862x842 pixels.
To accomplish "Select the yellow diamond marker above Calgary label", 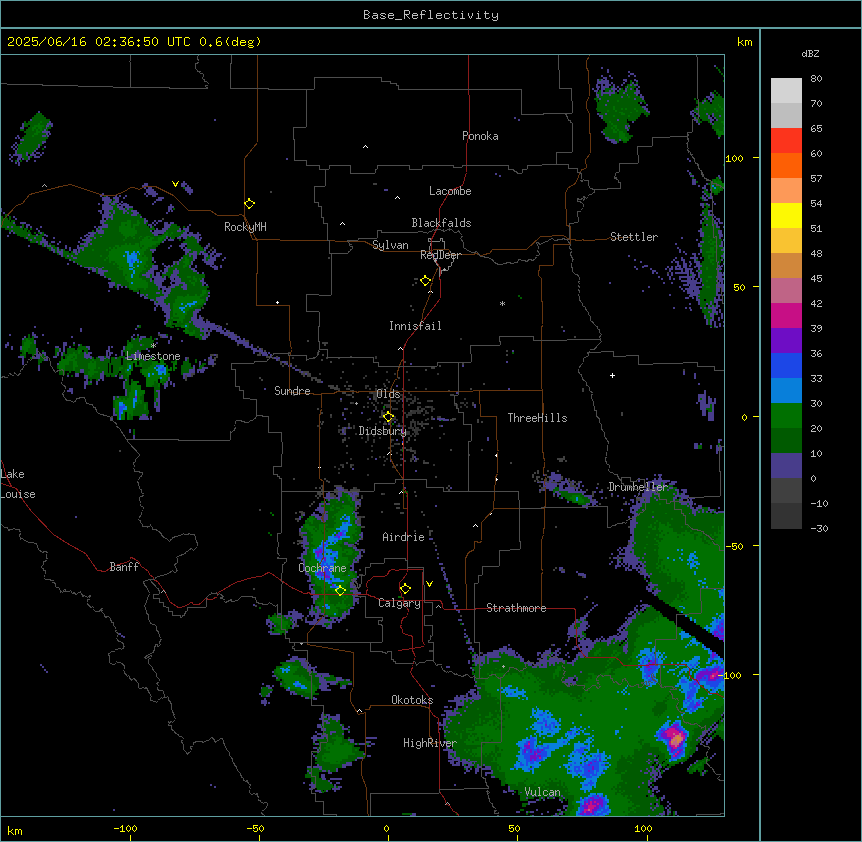I will tap(405, 589).
